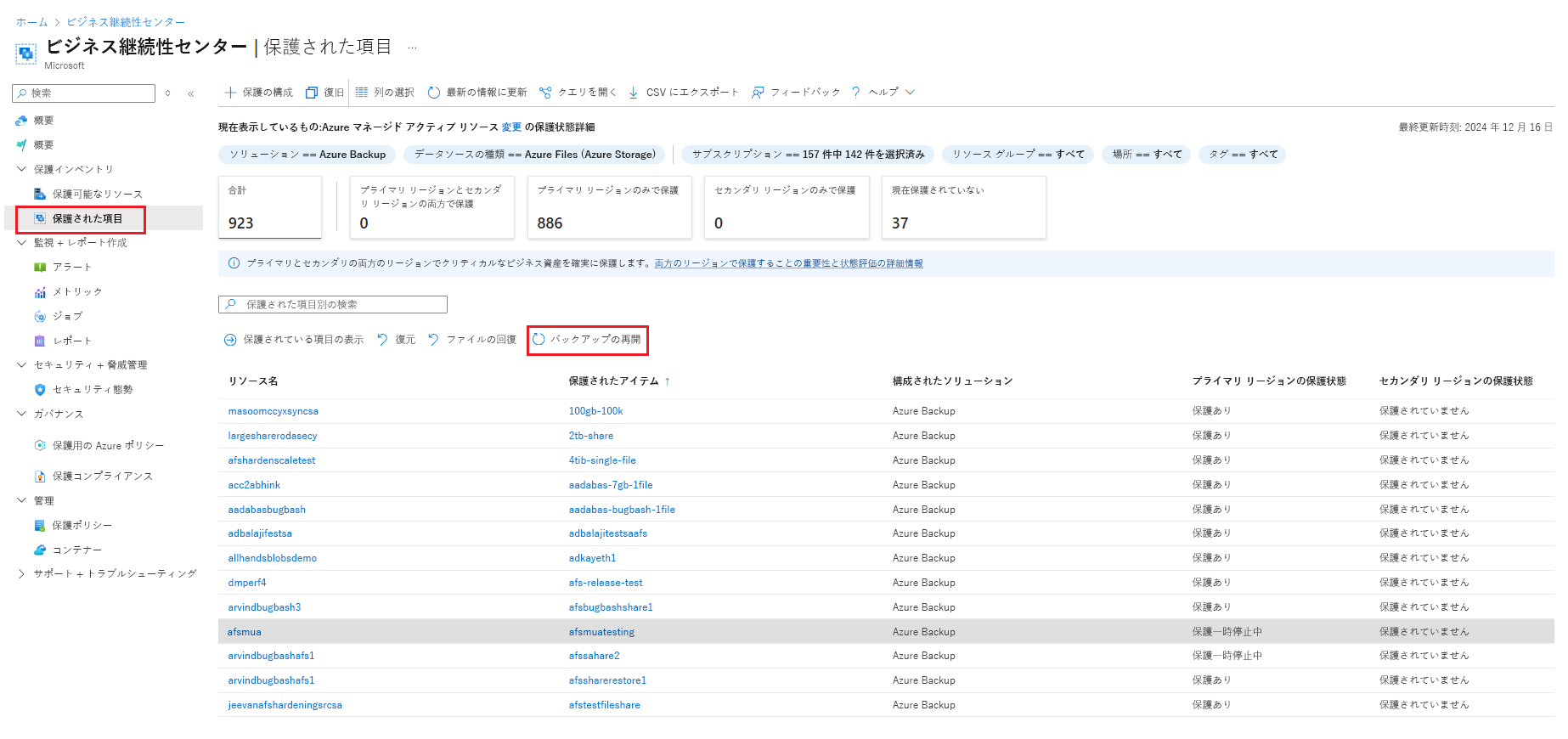1568x739 pixels.
Task: Expand サポート + トラブルシューティング section
Action: (22, 574)
